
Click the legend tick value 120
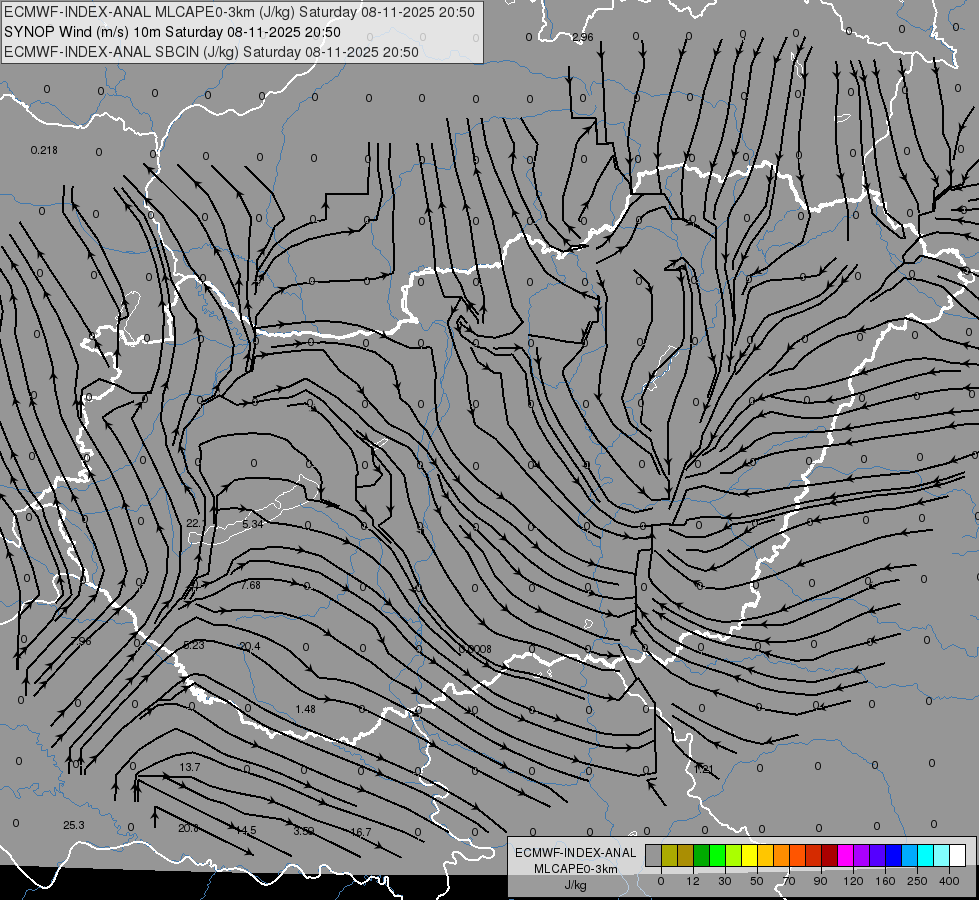(853, 881)
